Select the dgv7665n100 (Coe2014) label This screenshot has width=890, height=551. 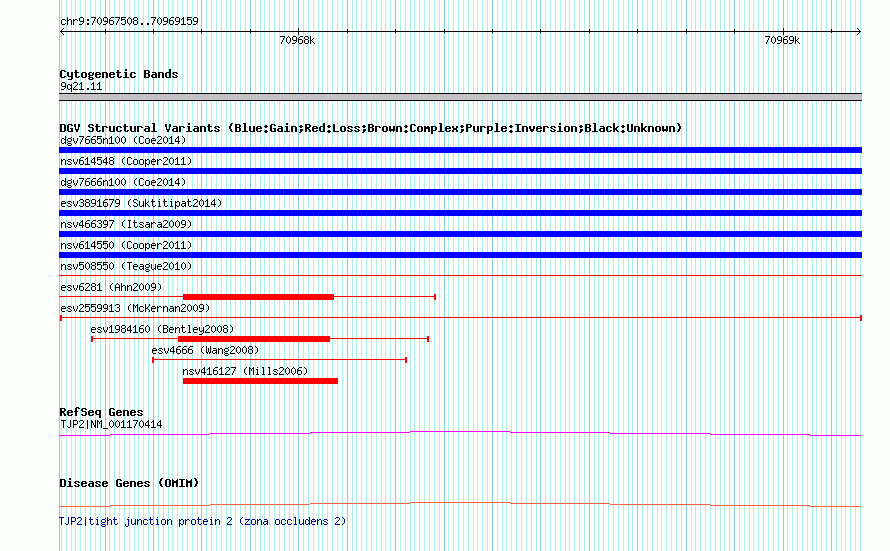point(123,140)
